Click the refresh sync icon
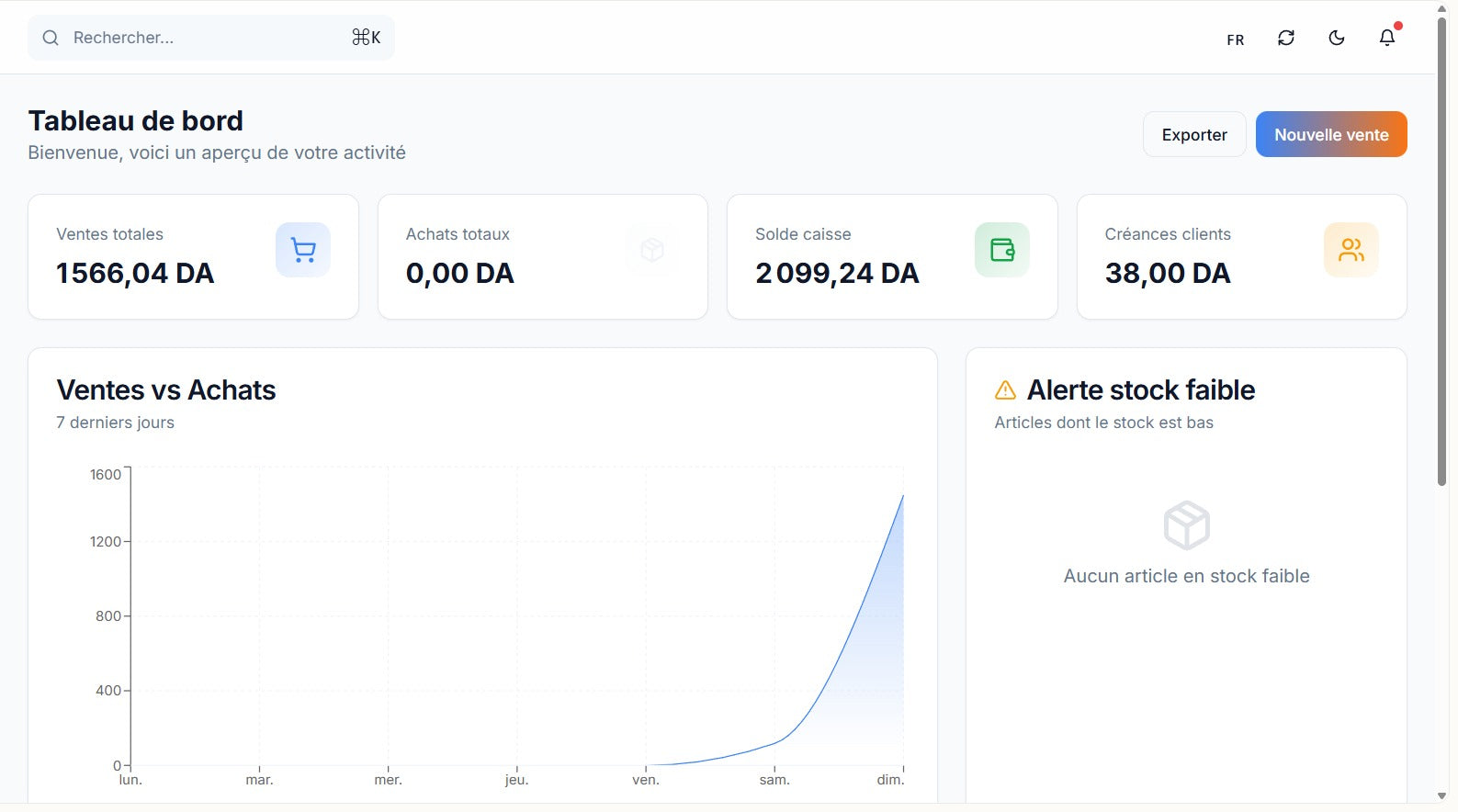Screen dimensions: 1458x812 click(1285, 38)
